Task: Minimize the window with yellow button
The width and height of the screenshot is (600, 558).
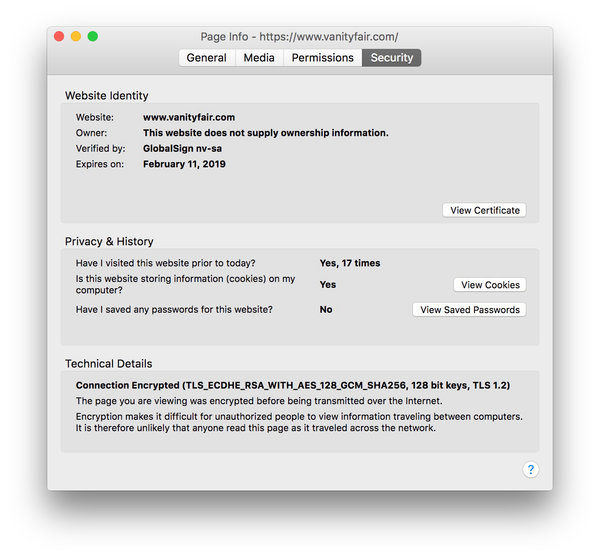Action: point(76,36)
